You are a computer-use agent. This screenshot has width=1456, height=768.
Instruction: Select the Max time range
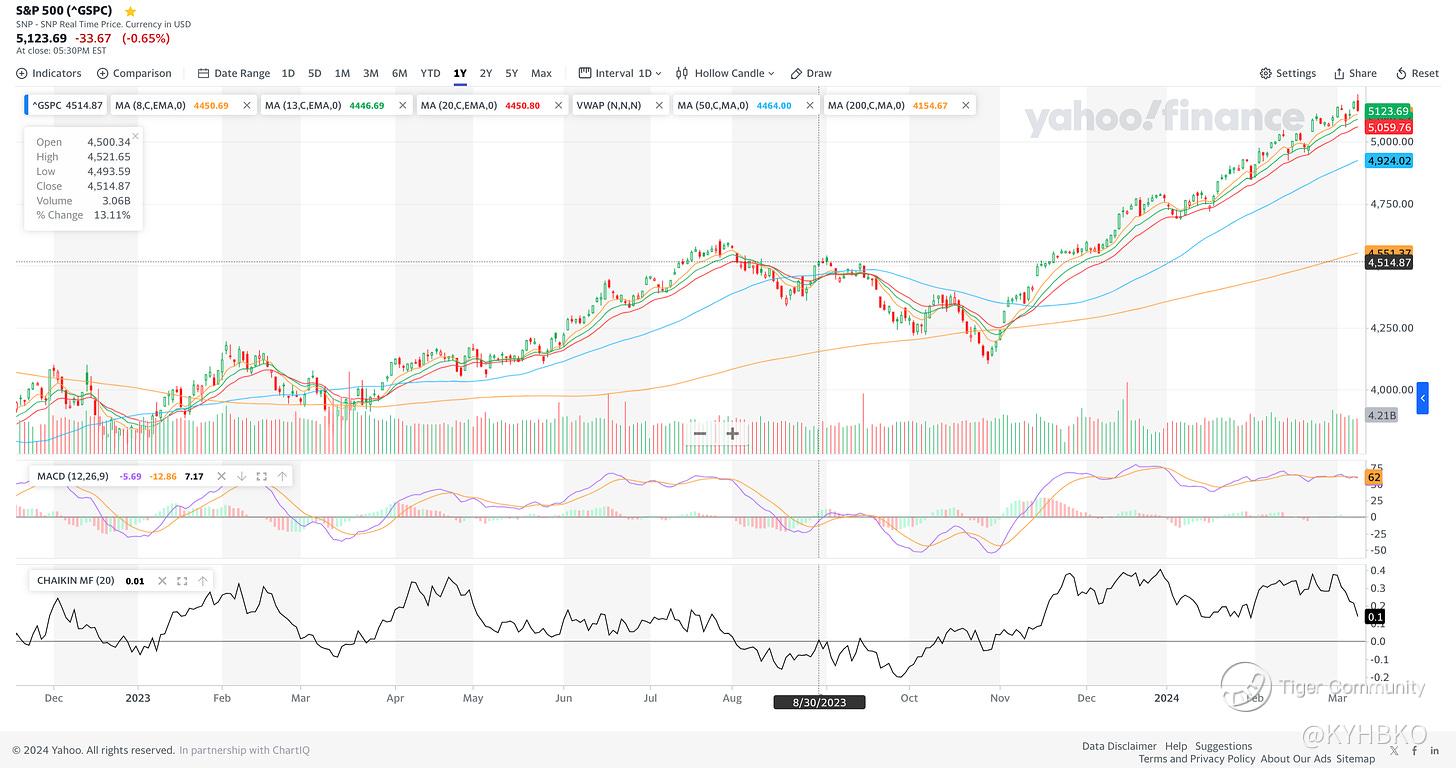click(x=541, y=73)
